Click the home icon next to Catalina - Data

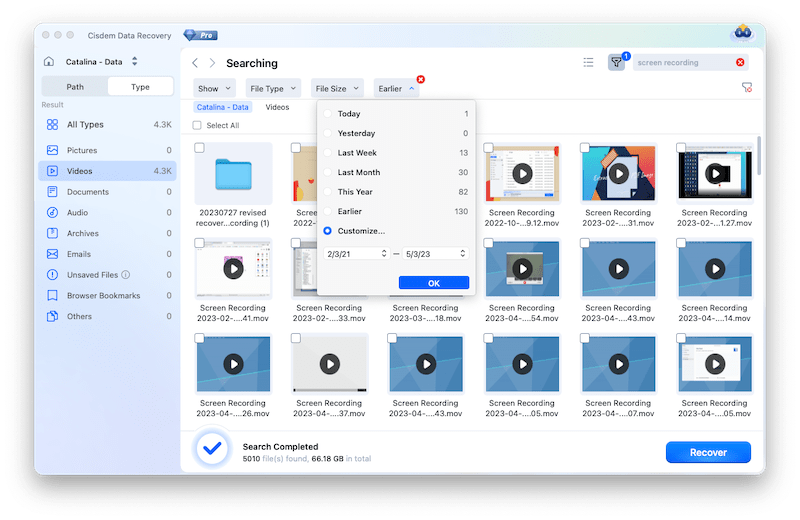49,61
